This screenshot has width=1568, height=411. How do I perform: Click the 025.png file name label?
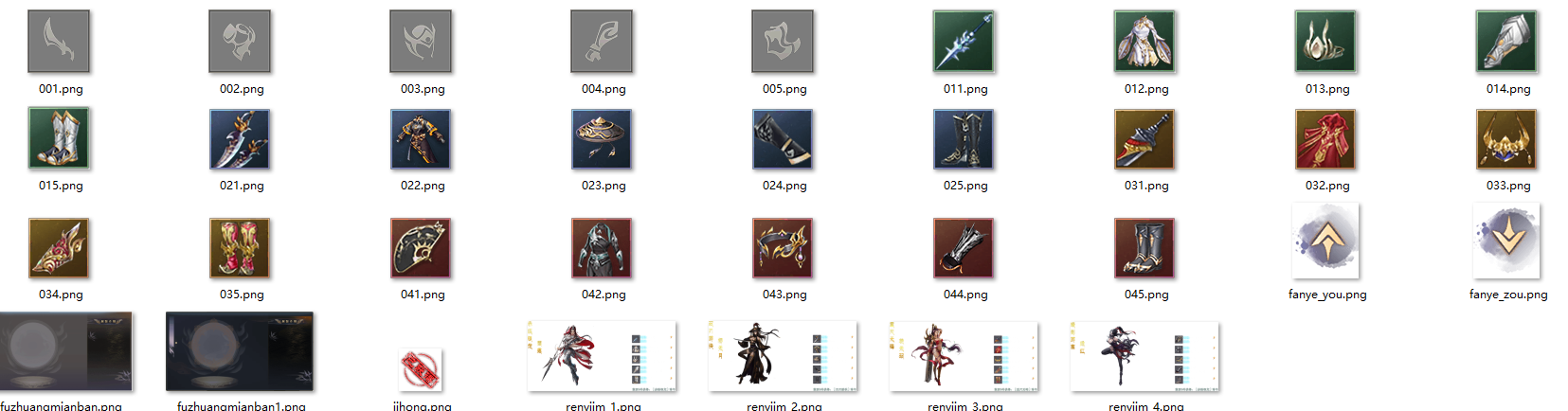click(965, 186)
